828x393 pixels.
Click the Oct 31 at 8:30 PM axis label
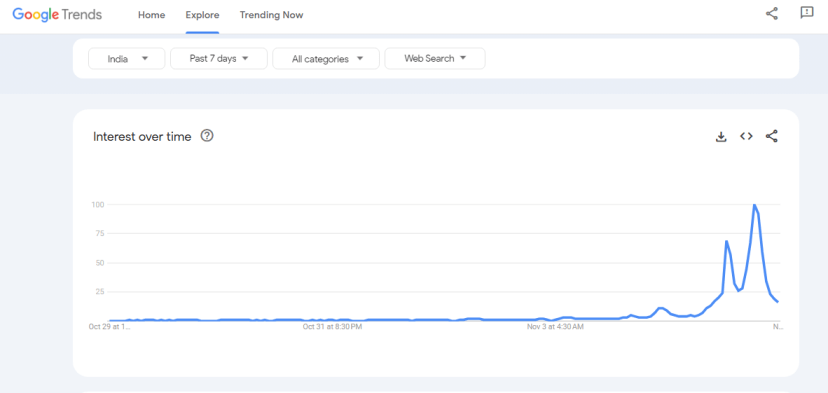[332, 327]
